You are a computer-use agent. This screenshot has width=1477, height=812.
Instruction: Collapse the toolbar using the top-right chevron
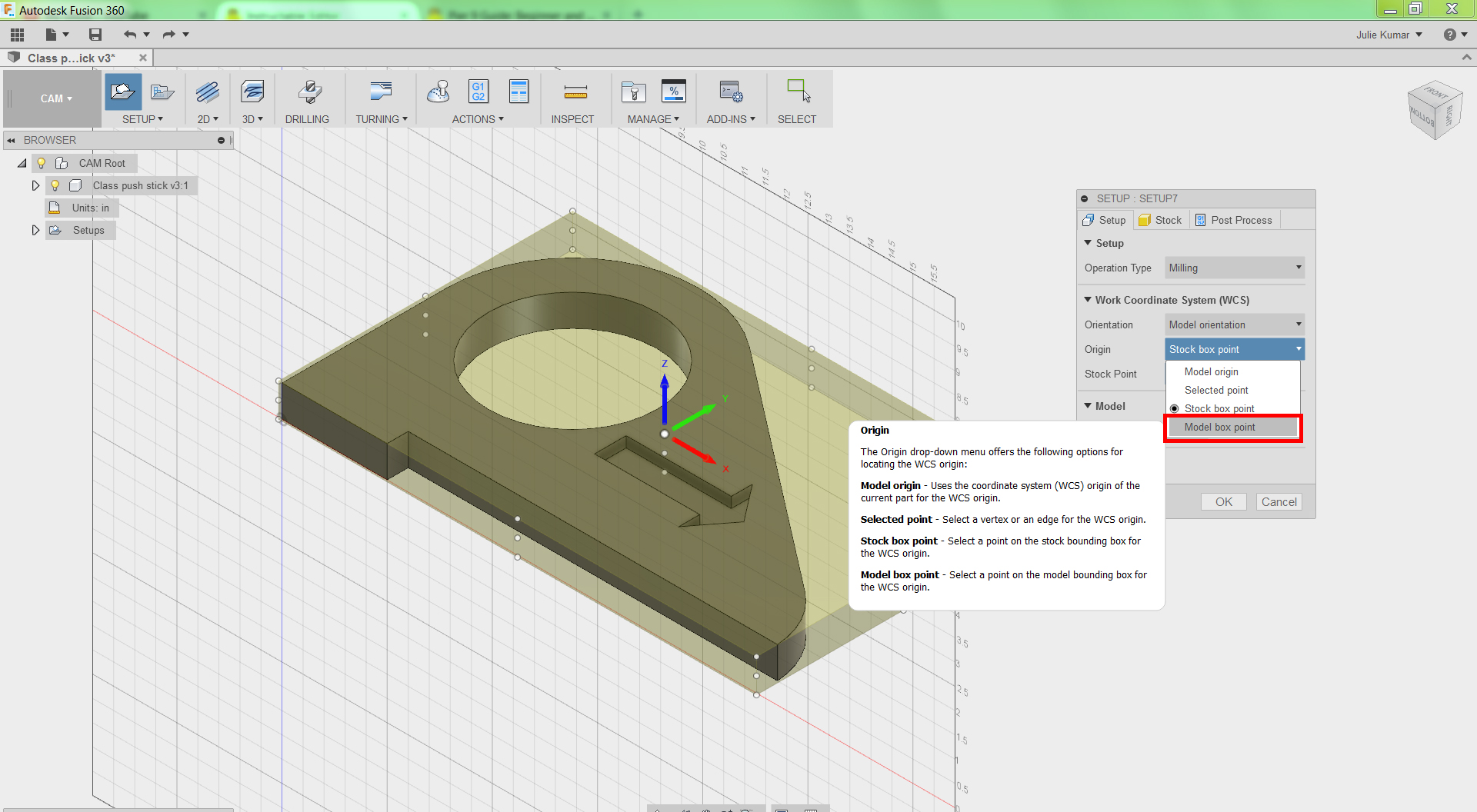pyautogui.click(x=1466, y=58)
